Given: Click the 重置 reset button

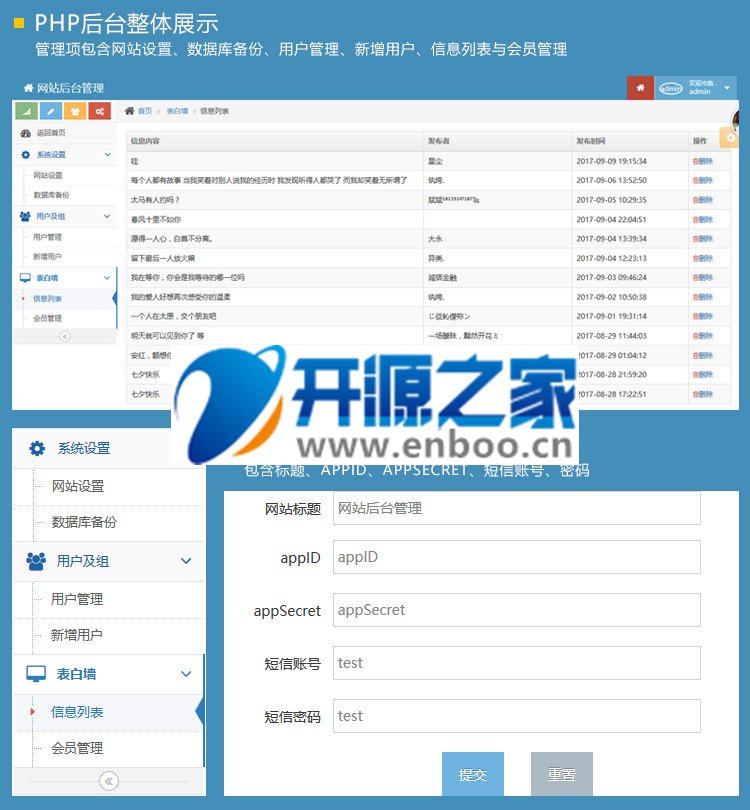Looking at the screenshot, I should point(561,774).
